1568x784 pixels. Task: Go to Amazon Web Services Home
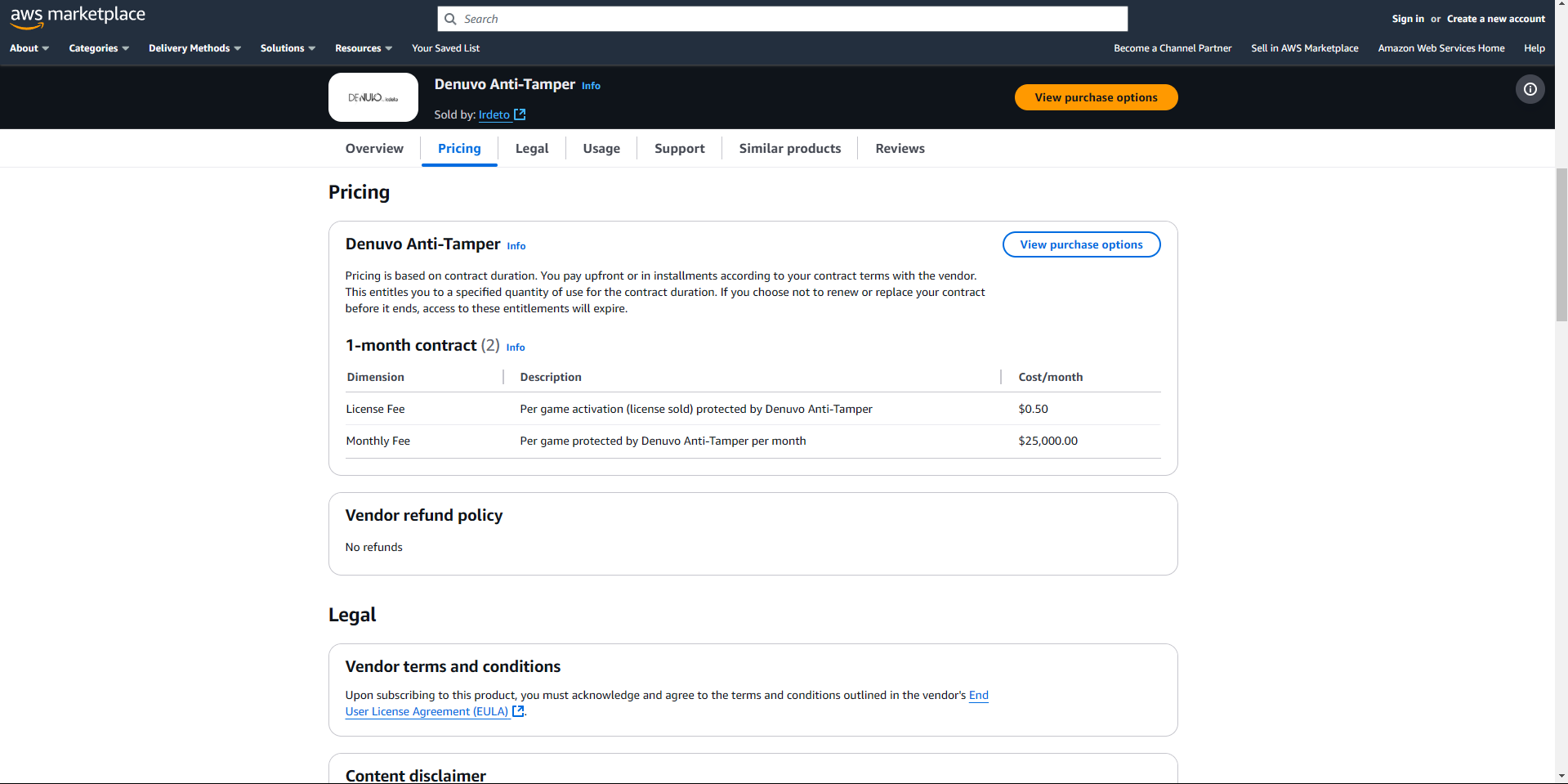click(1441, 48)
